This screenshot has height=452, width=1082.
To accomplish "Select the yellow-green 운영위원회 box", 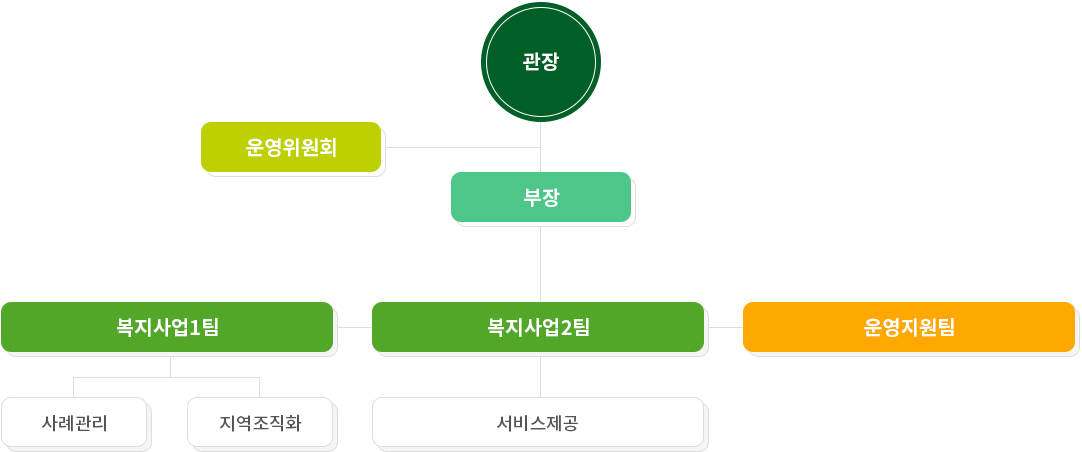I will coord(291,147).
